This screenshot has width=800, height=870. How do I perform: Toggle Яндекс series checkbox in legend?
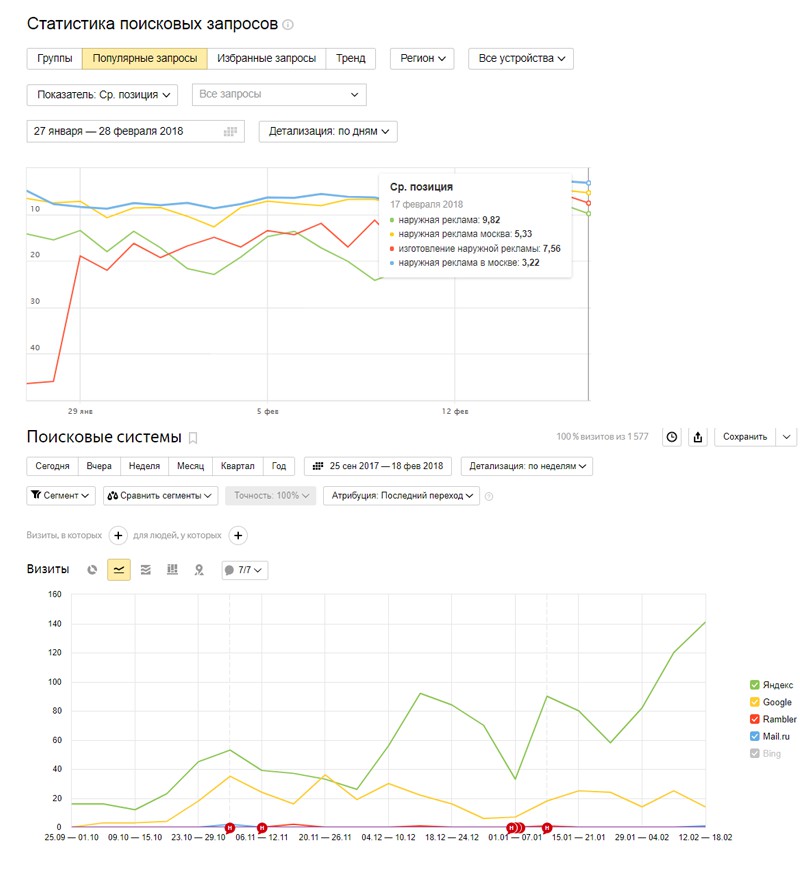click(754, 685)
